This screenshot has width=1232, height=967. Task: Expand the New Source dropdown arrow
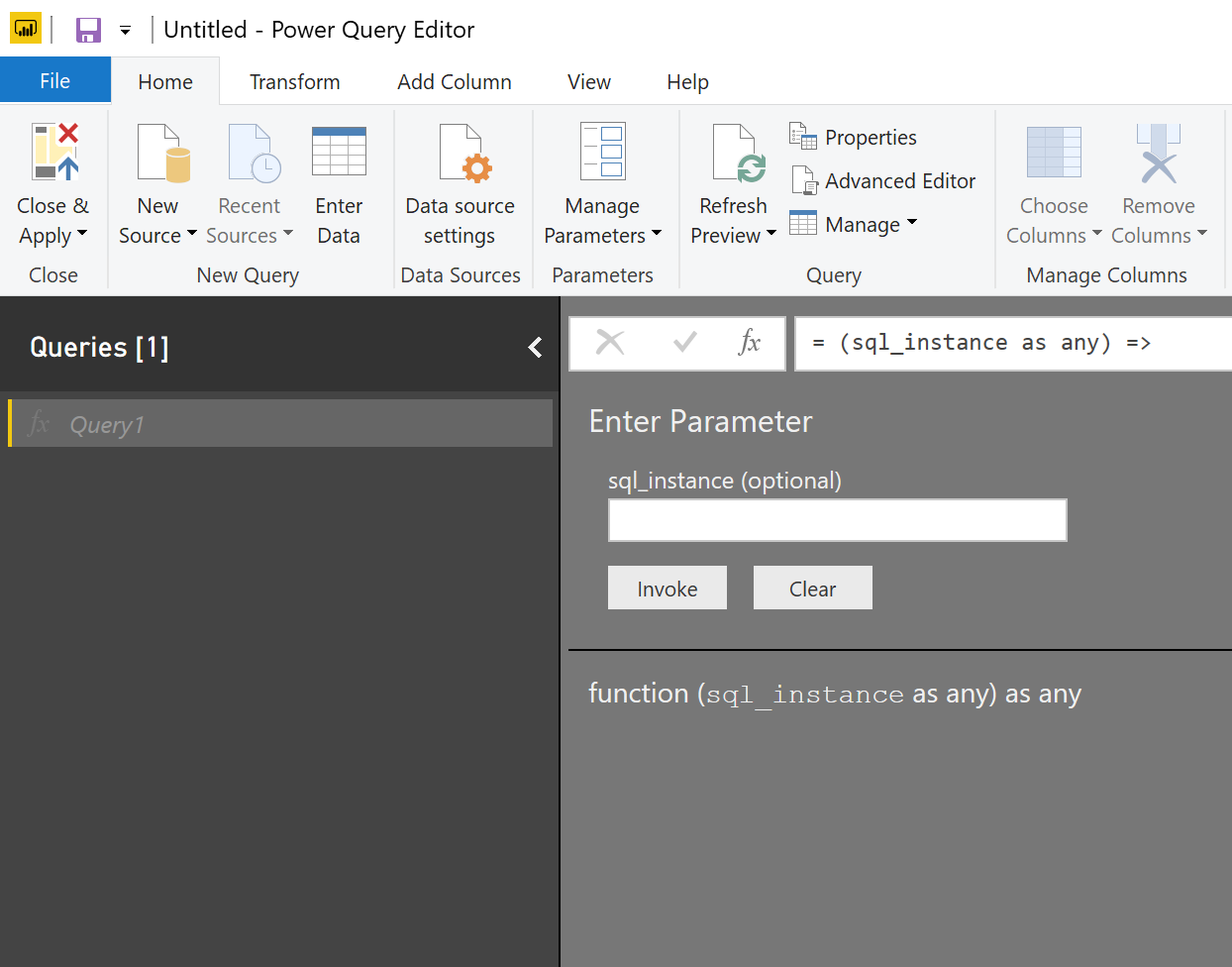tap(192, 234)
